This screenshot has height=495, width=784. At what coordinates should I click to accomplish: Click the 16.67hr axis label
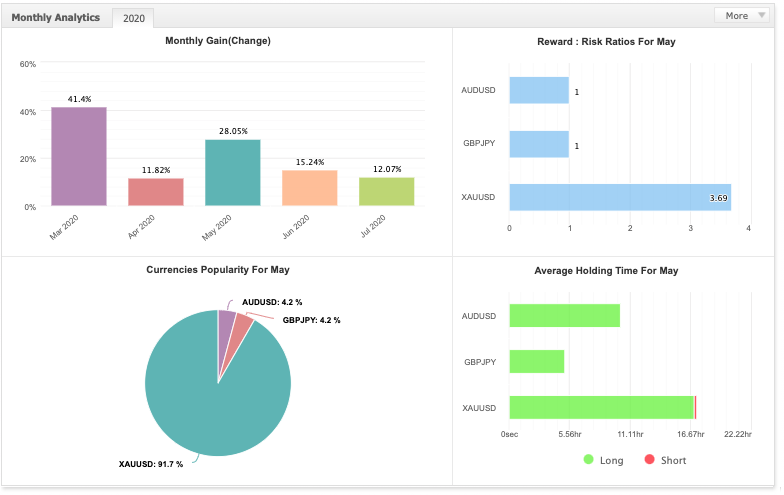click(691, 434)
